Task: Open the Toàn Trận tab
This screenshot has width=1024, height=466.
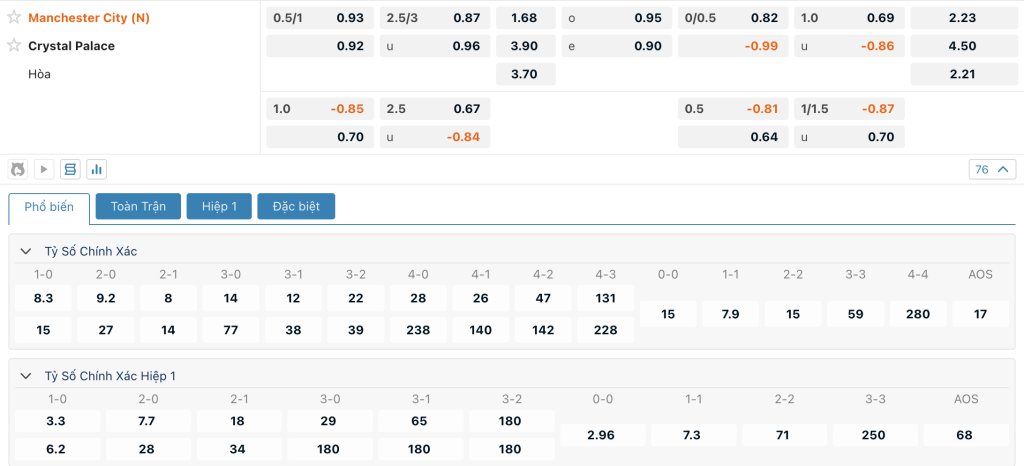Action: click(x=138, y=206)
